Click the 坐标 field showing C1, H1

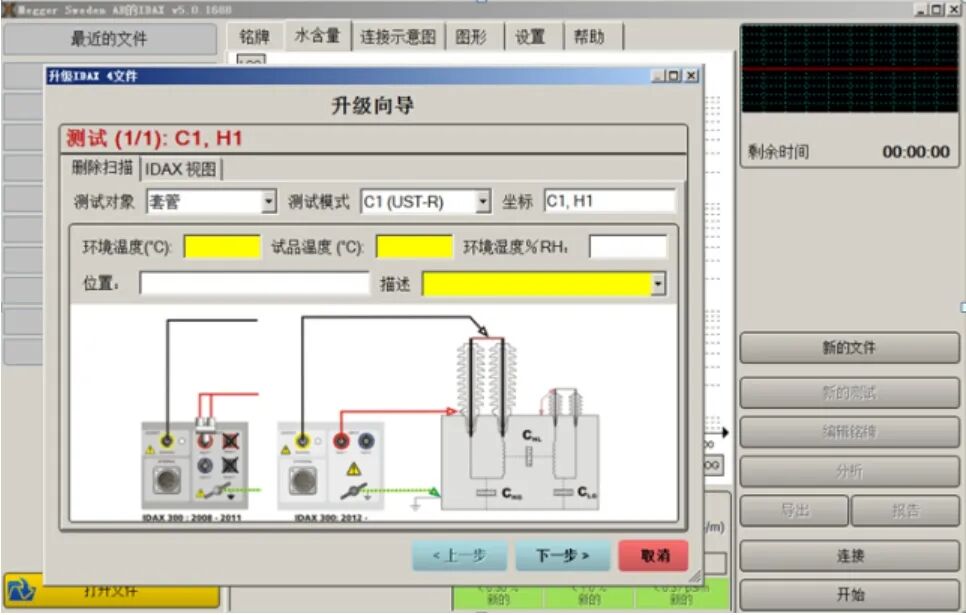610,201
